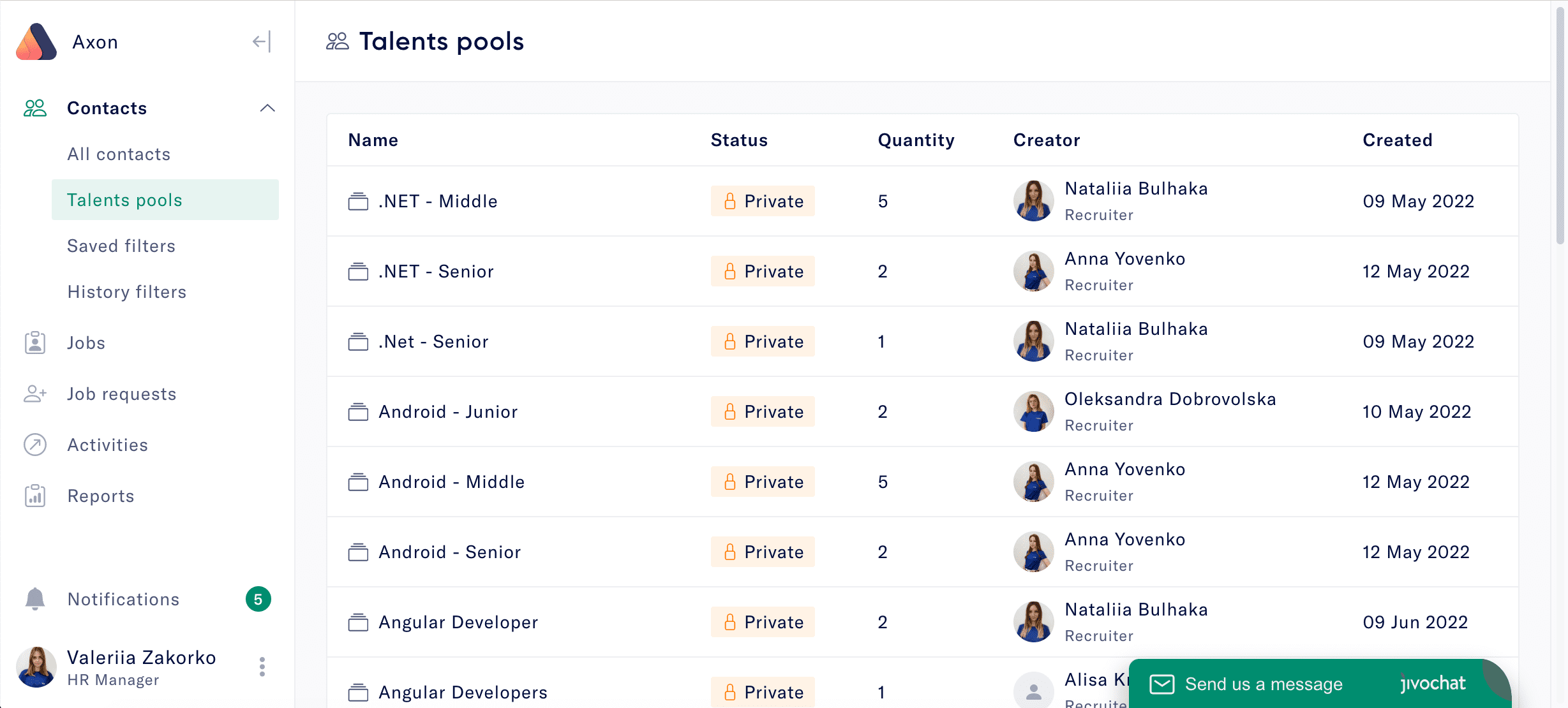1568x708 pixels.
Task: Open the Angular Developer talent pool
Action: pyautogui.click(x=458, y=622)
